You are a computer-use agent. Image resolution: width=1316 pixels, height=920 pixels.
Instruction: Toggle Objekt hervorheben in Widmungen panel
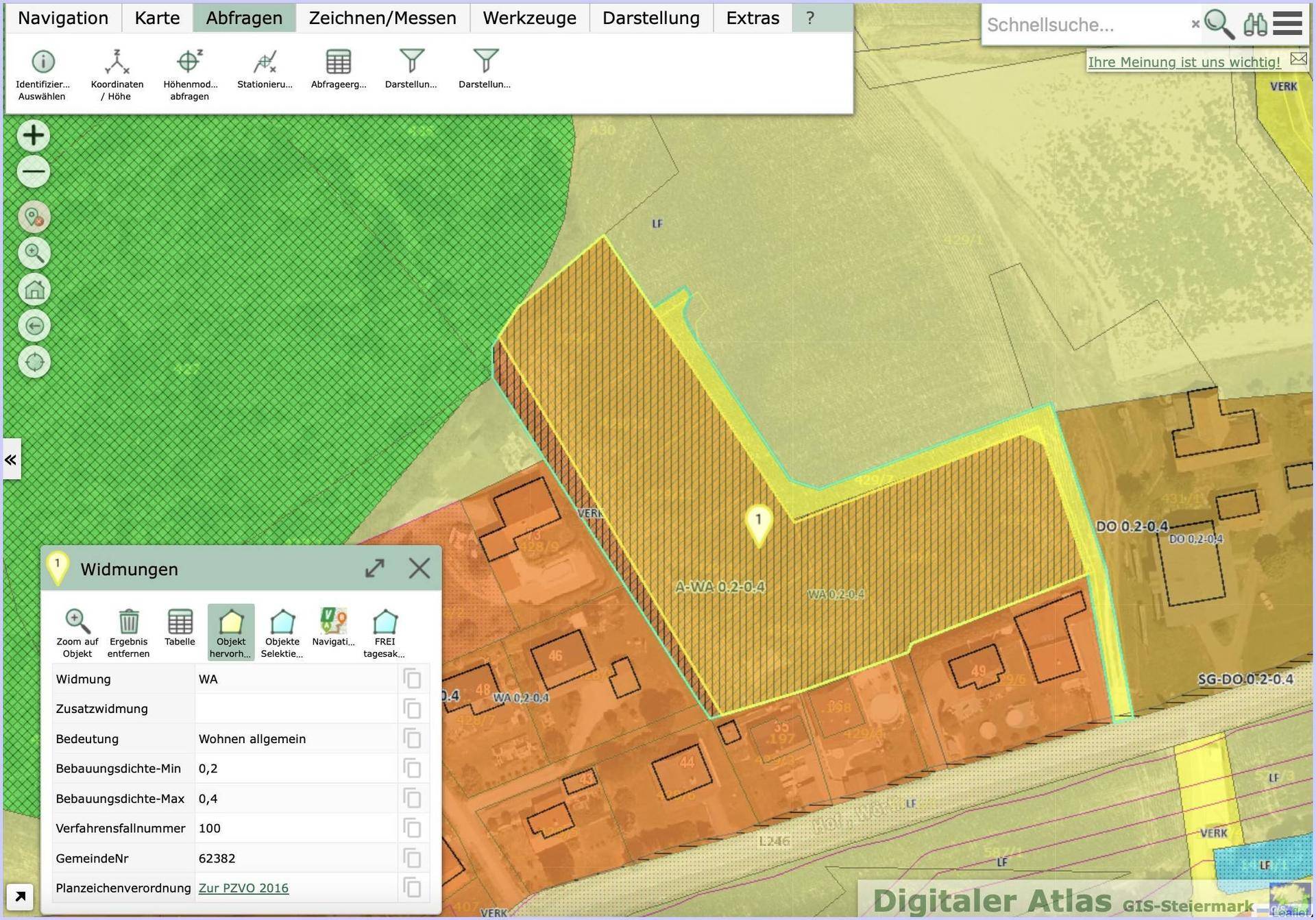(231, 632)
